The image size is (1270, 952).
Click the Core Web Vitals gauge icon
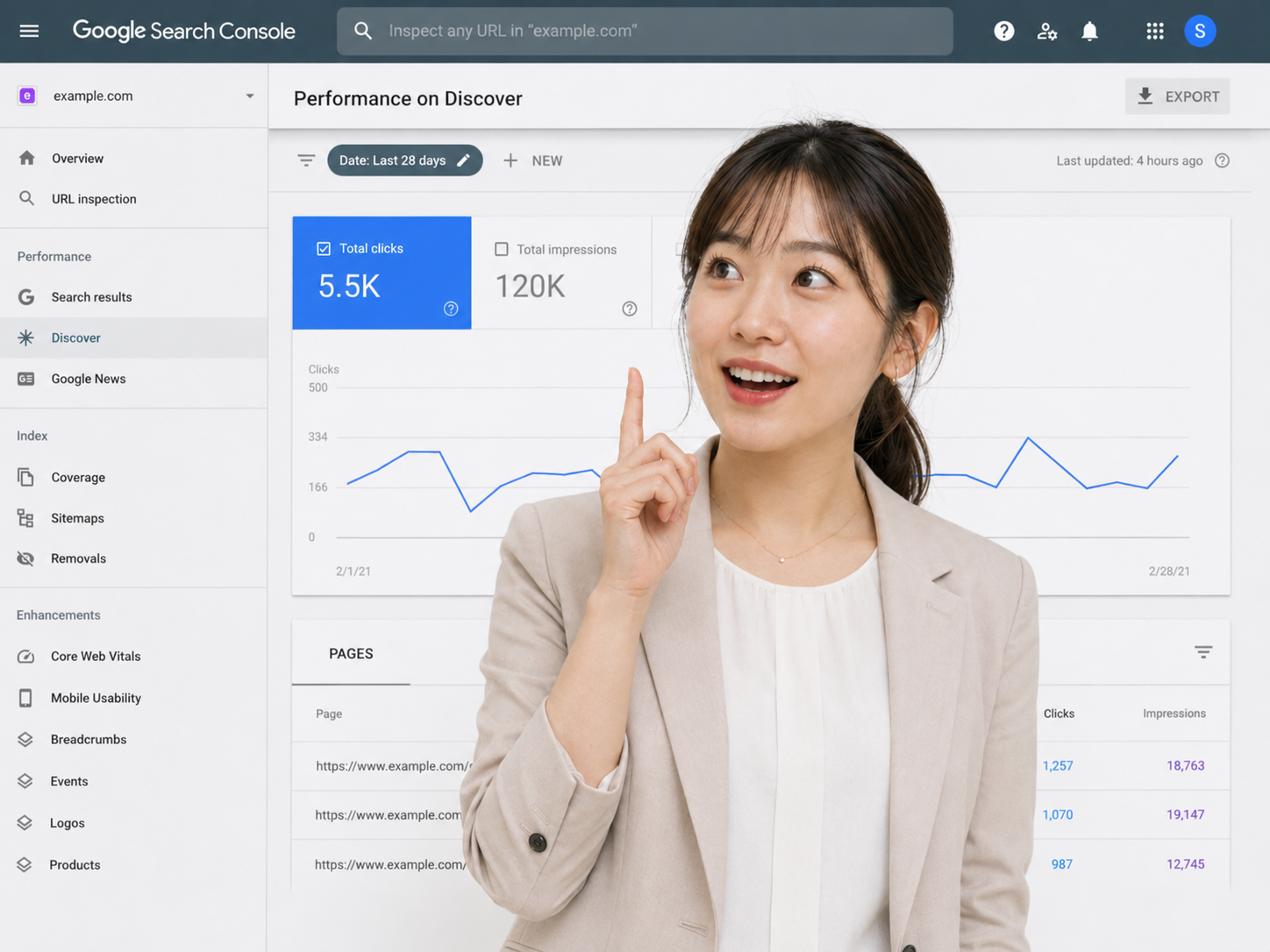[25, 656]
